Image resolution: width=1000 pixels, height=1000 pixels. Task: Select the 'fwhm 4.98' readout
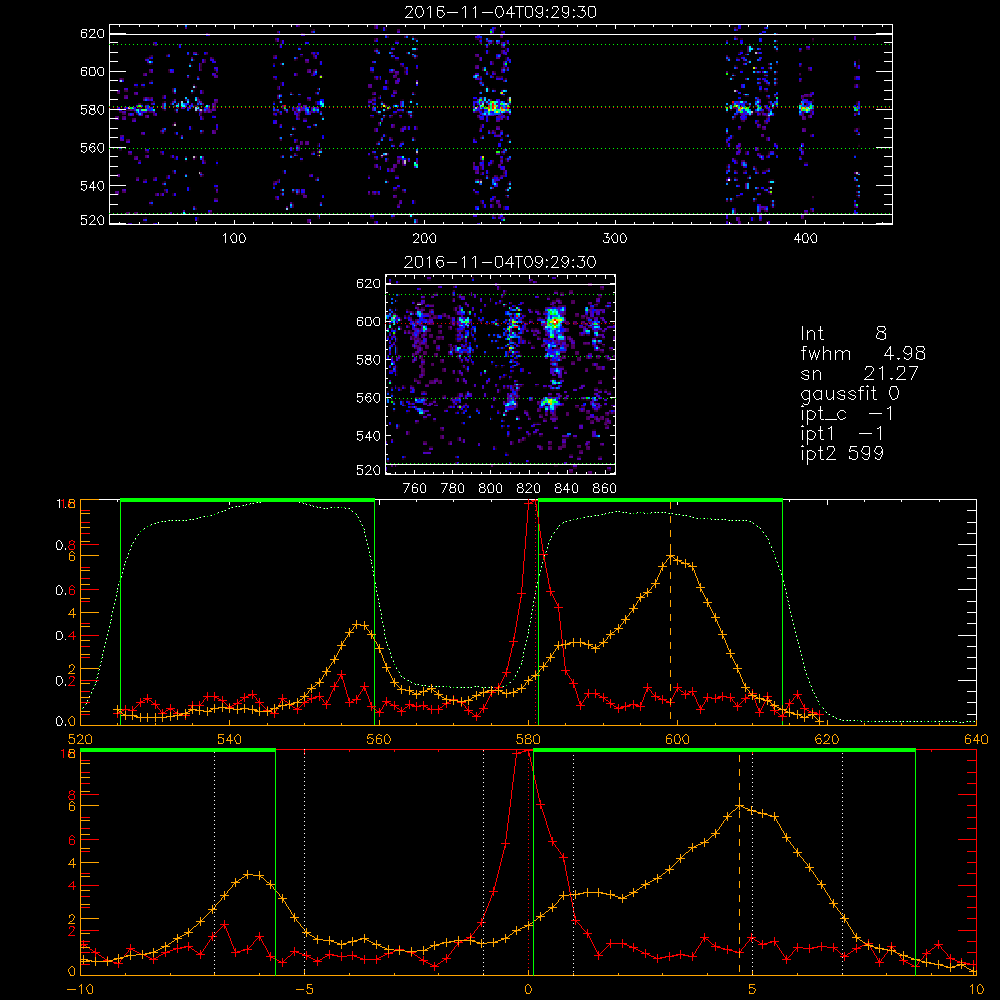click(x=863, y=353)
